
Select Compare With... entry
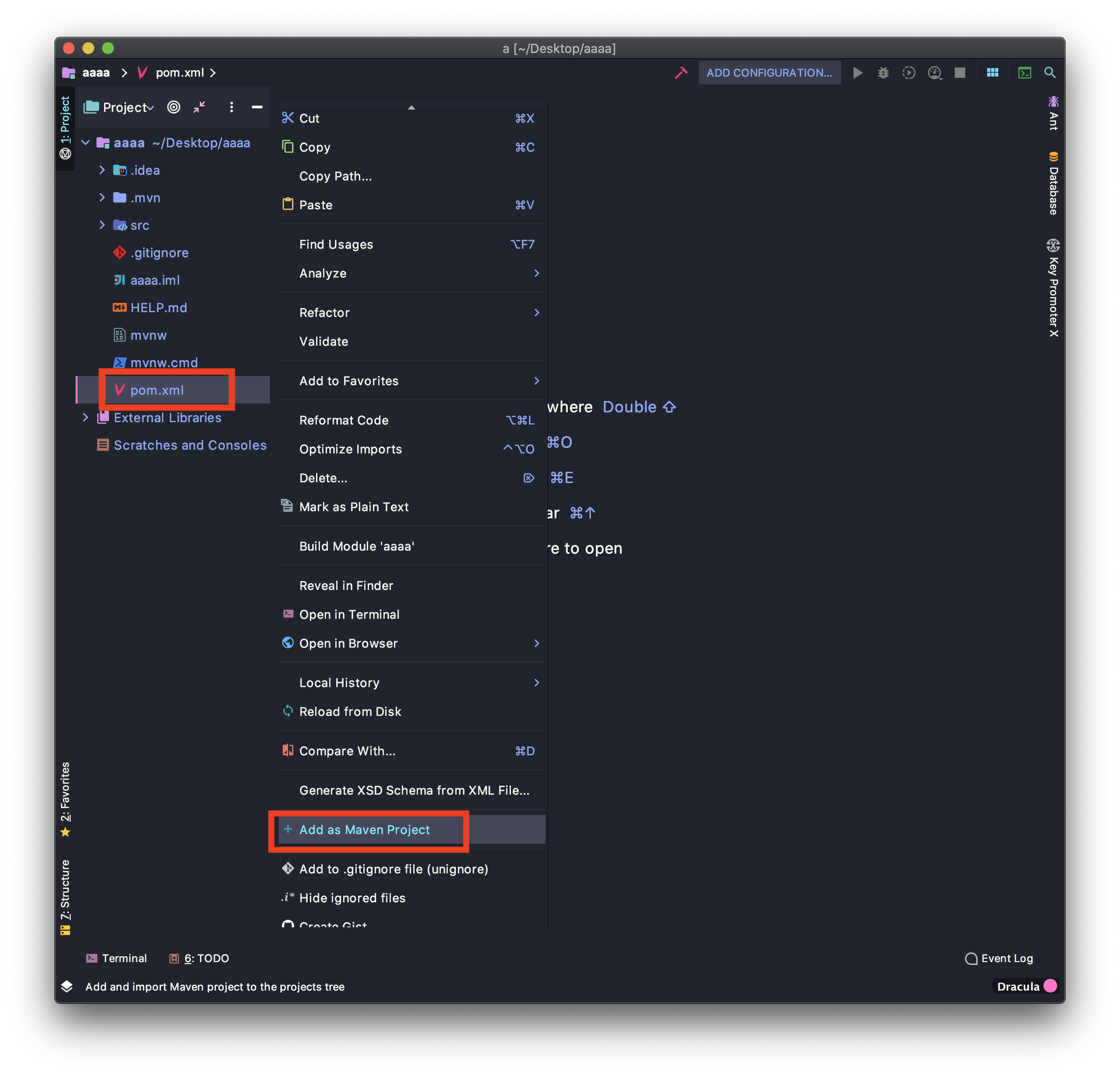[411, 751]
